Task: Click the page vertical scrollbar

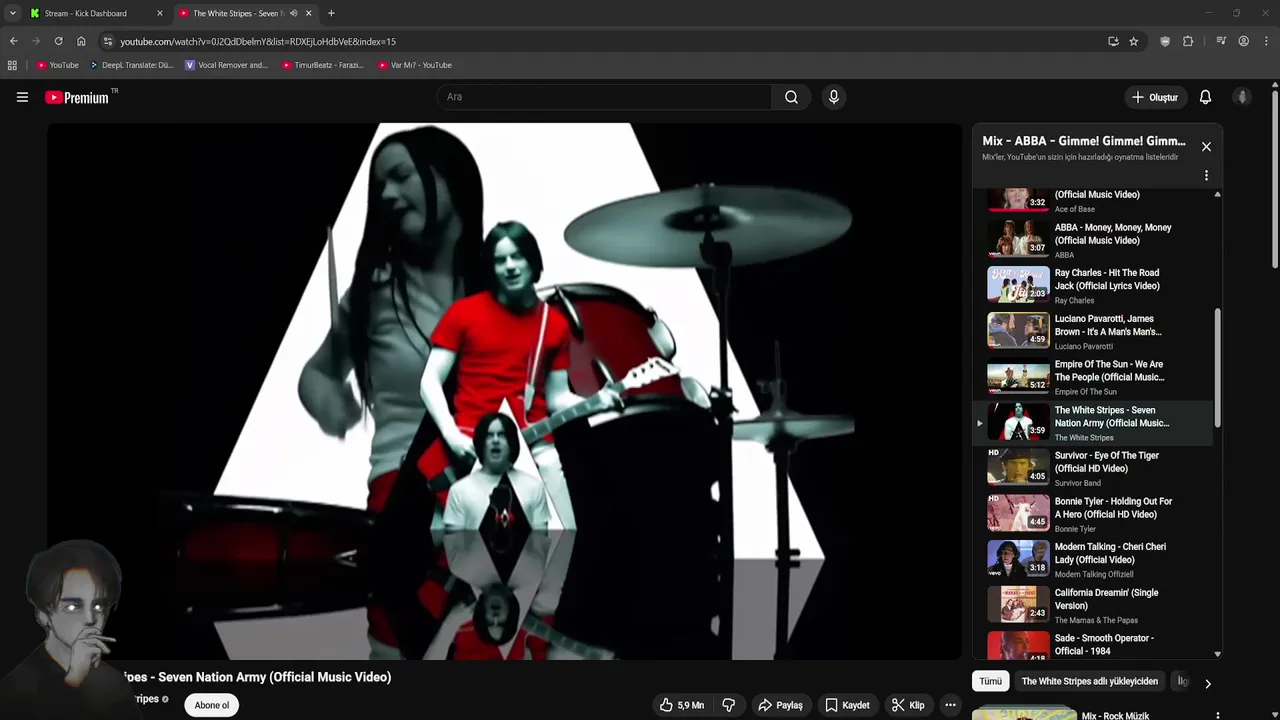Action: click(x=1274, y=180)
